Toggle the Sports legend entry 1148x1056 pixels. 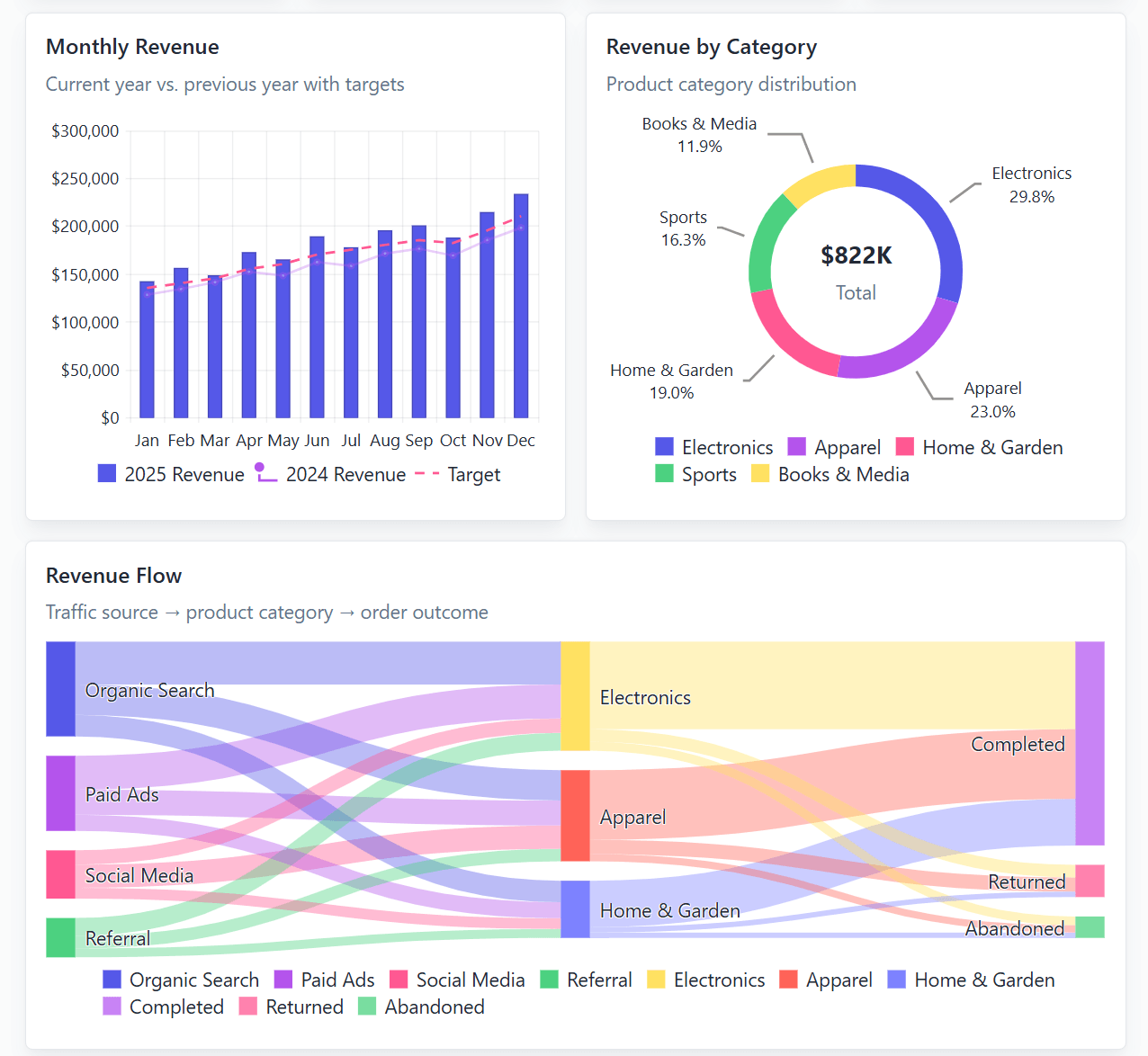pos(695,474)
